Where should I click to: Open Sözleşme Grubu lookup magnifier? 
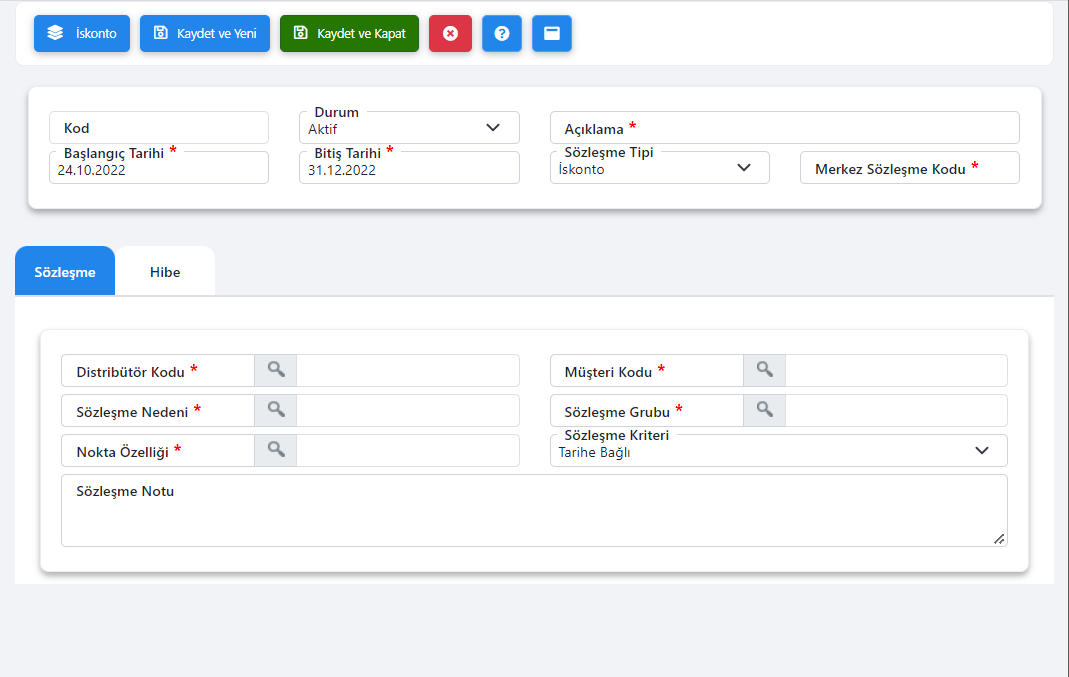[765, 410]
